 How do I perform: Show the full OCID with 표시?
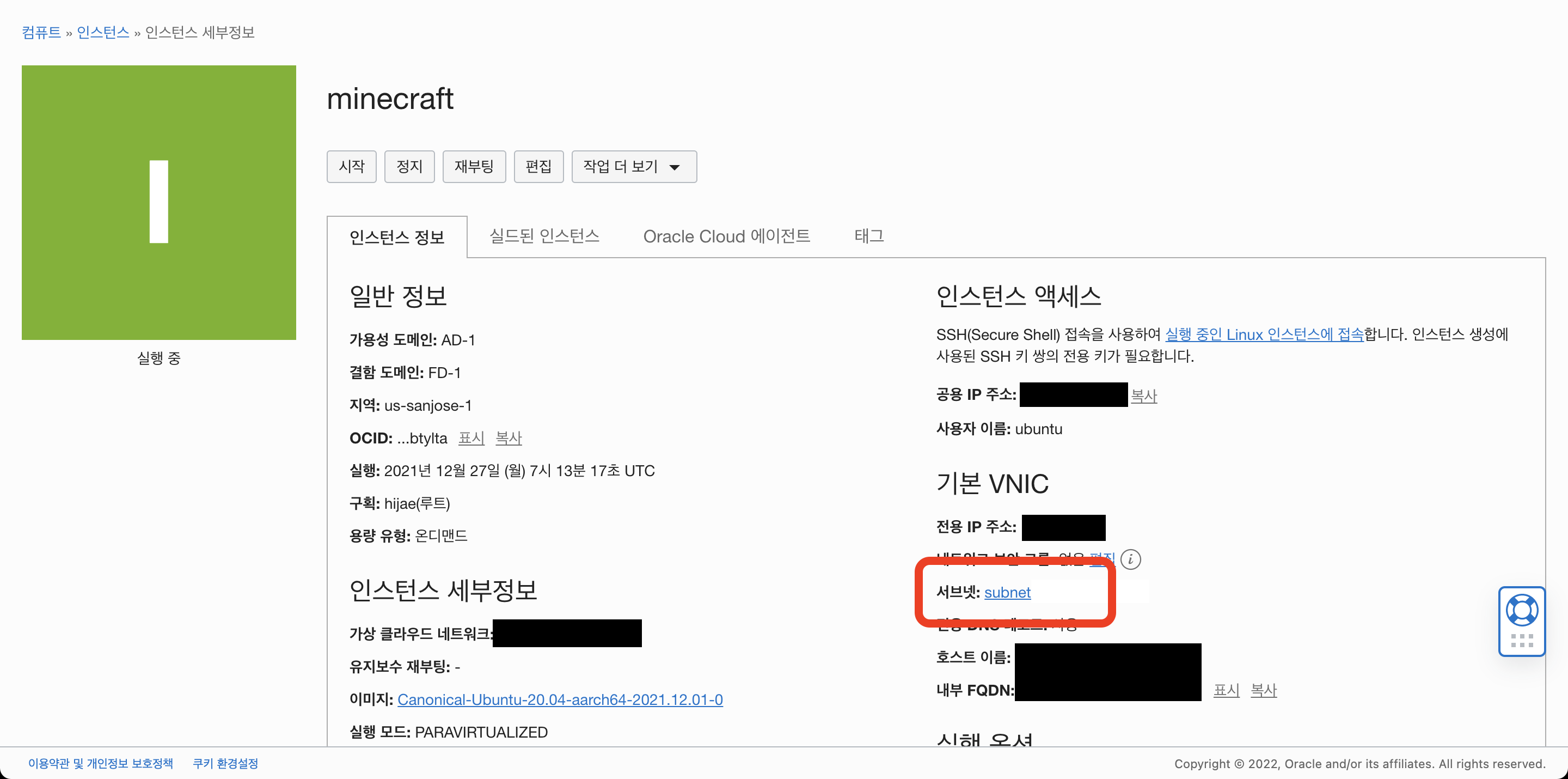[x=471, y=438]
